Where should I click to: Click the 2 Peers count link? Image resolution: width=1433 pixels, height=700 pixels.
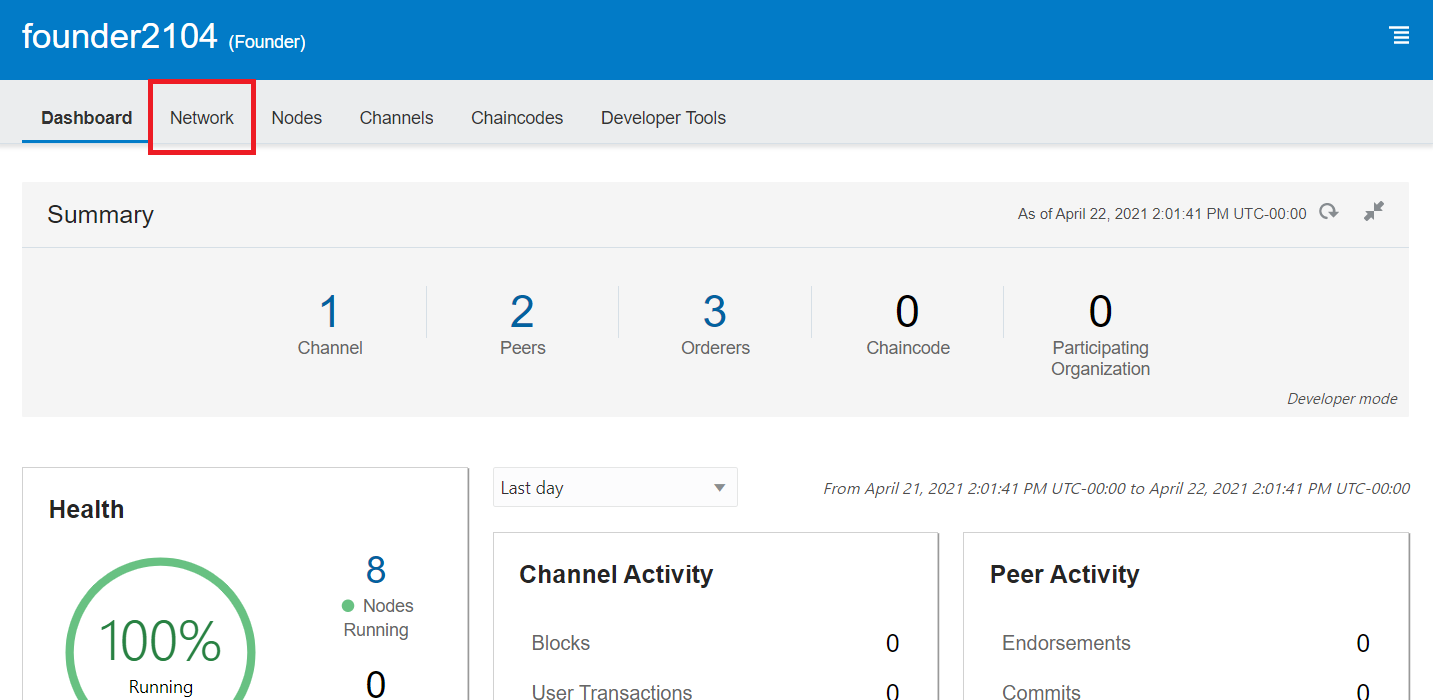tap(522, 312)
